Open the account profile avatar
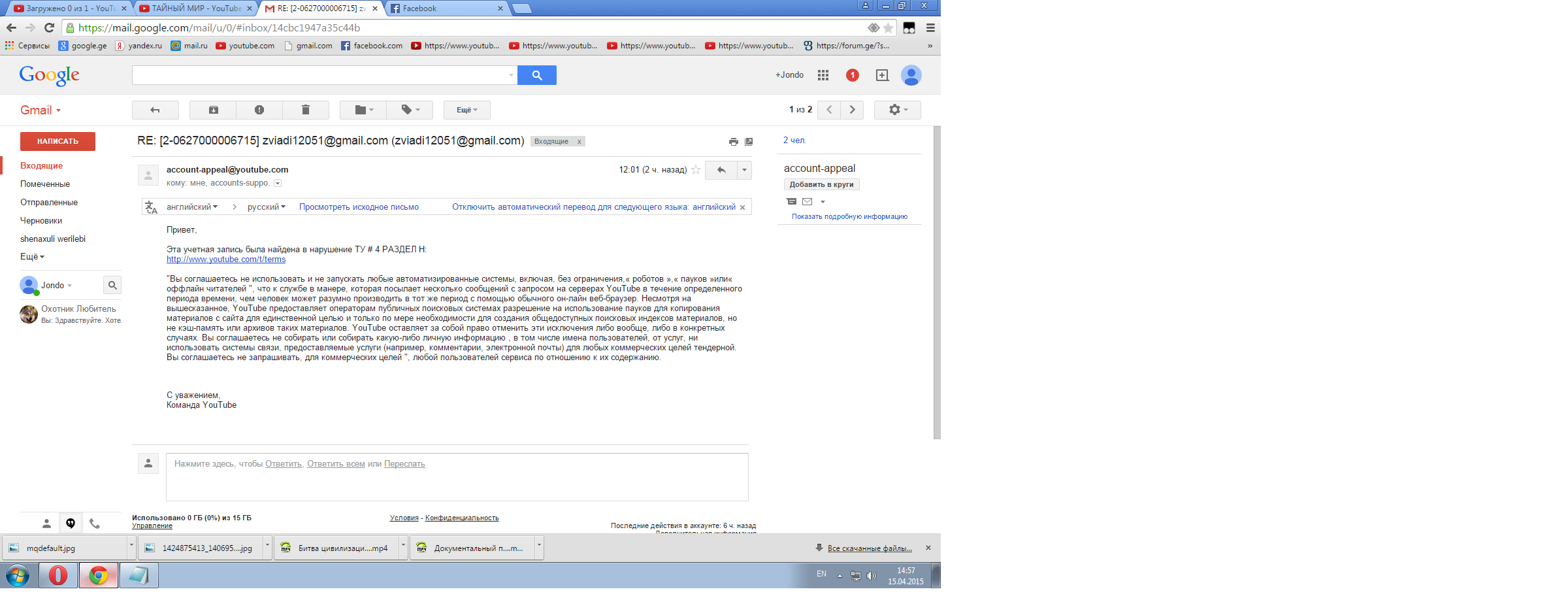This screenshot has height=600, width=1568. [911, 75]
